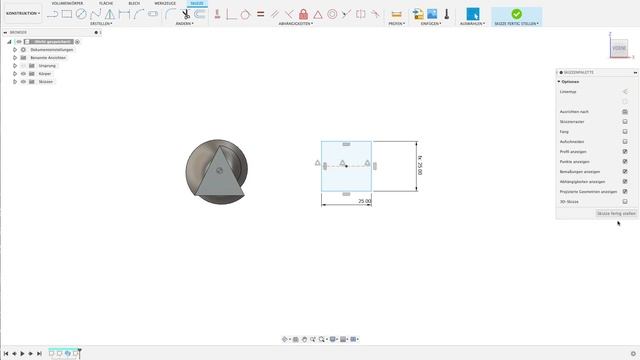
Task: Select the Slot sketch tool
Action: pos(153,14)
